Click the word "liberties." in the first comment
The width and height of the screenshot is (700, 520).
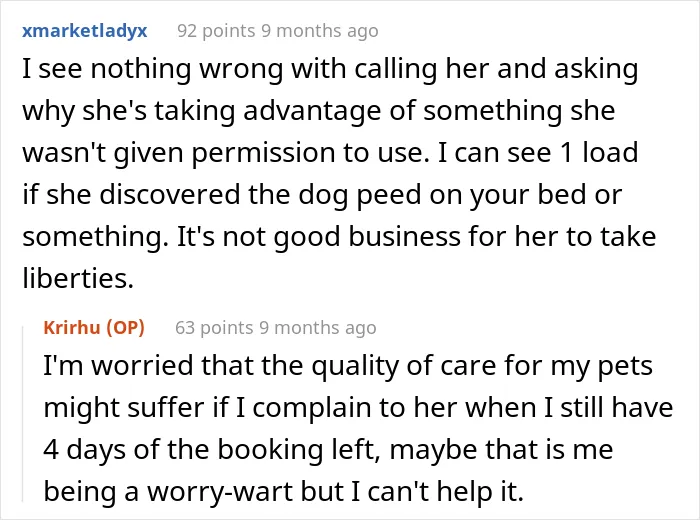[78, 278]
